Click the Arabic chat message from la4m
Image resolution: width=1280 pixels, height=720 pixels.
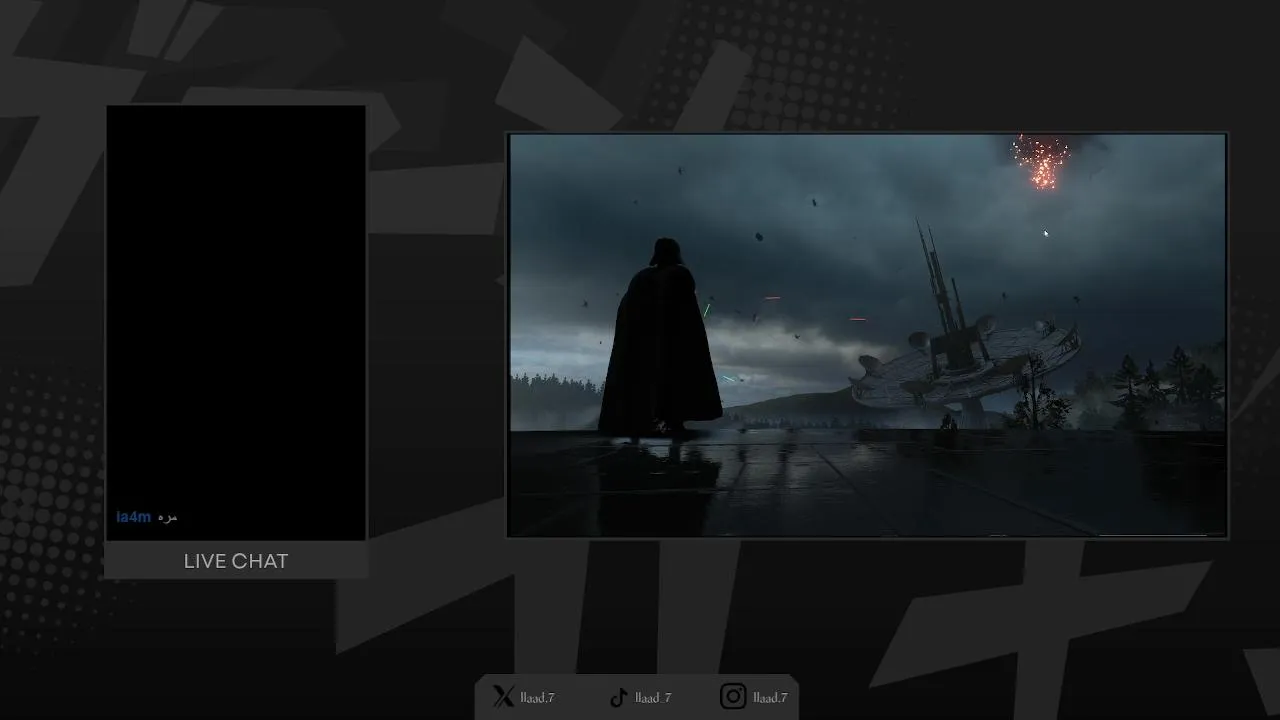pyautogui.click(x=167, y=517)
